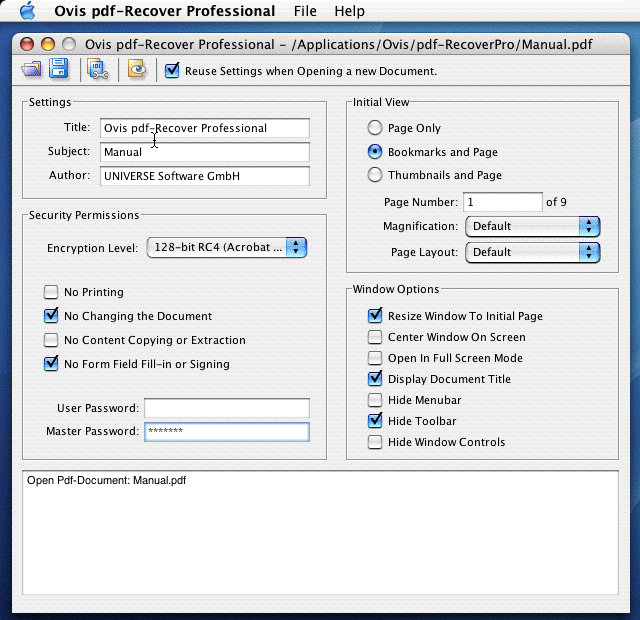
Task: Click the User Password field
Action: coord(227,408)
